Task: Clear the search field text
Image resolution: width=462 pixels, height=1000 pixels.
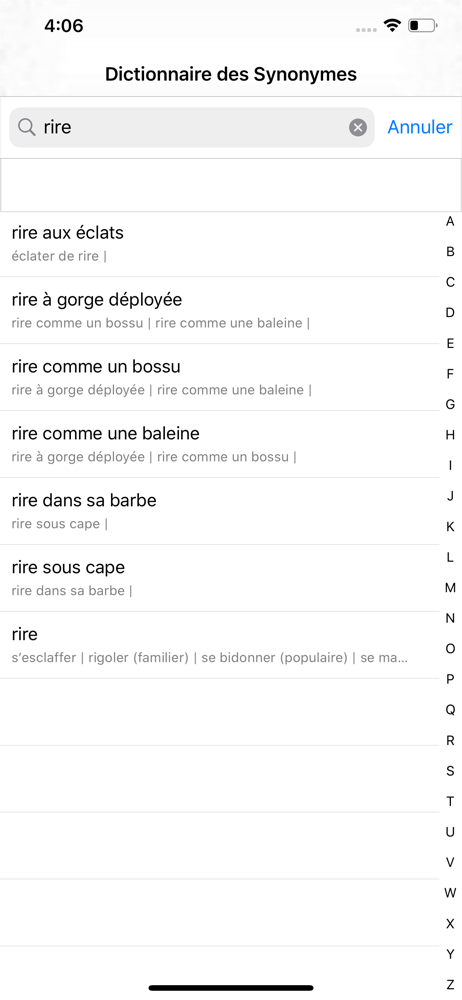Action: (x=358, y=128)
